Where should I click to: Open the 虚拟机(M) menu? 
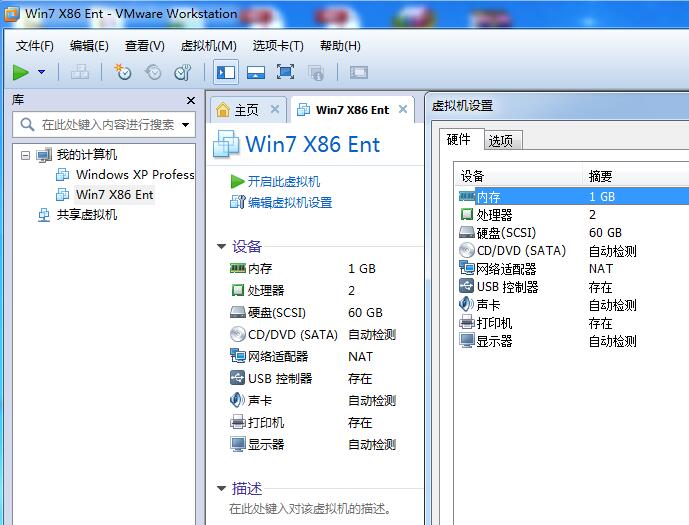[x=208, y=45]
